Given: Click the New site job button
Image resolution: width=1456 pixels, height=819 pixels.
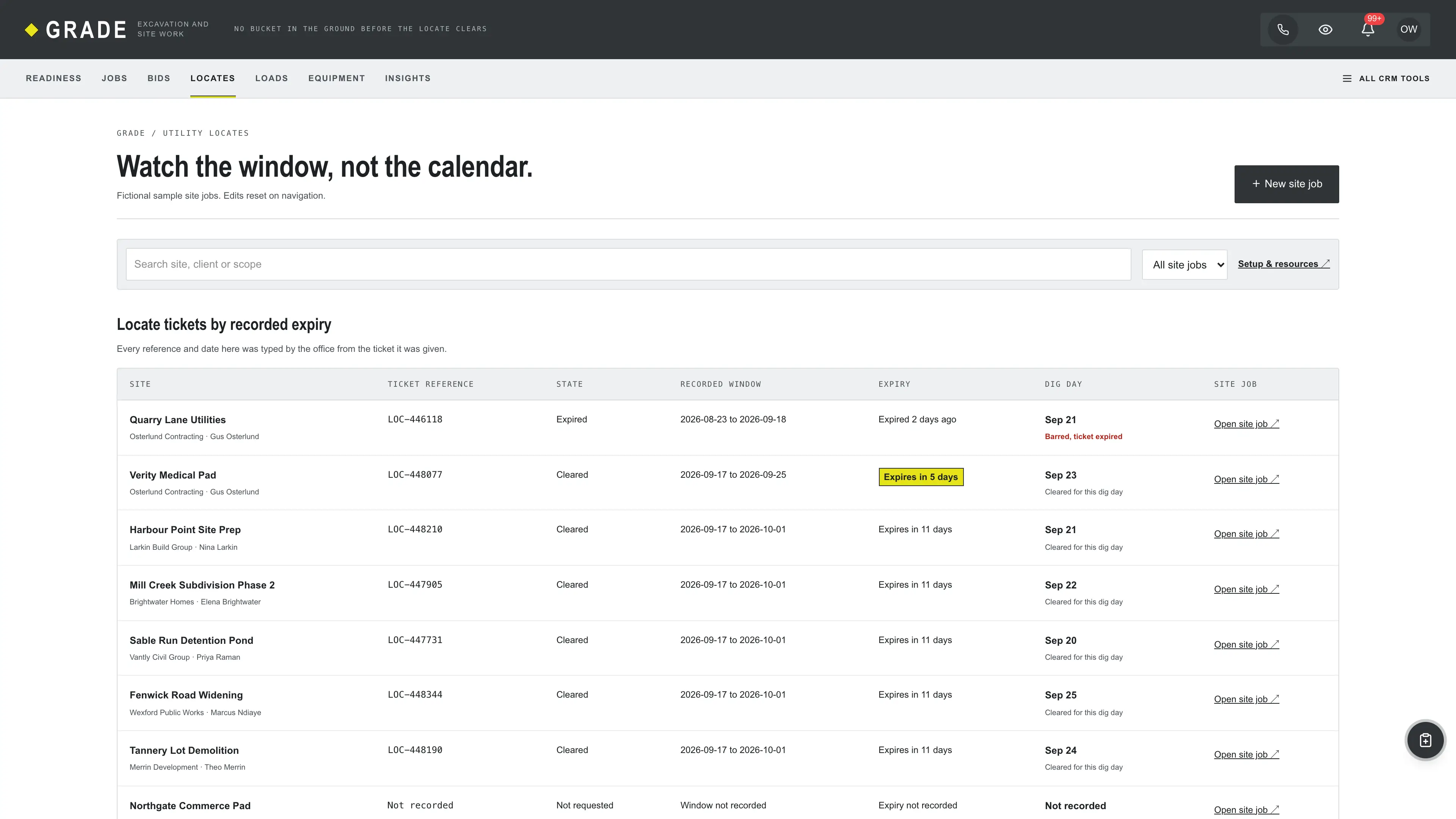Looking at the screenshot, I should tap(1287, 184).
